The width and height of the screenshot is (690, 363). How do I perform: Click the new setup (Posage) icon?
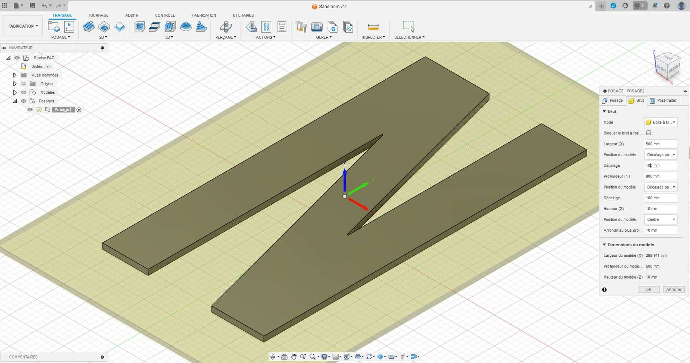[x=54, y=27]
